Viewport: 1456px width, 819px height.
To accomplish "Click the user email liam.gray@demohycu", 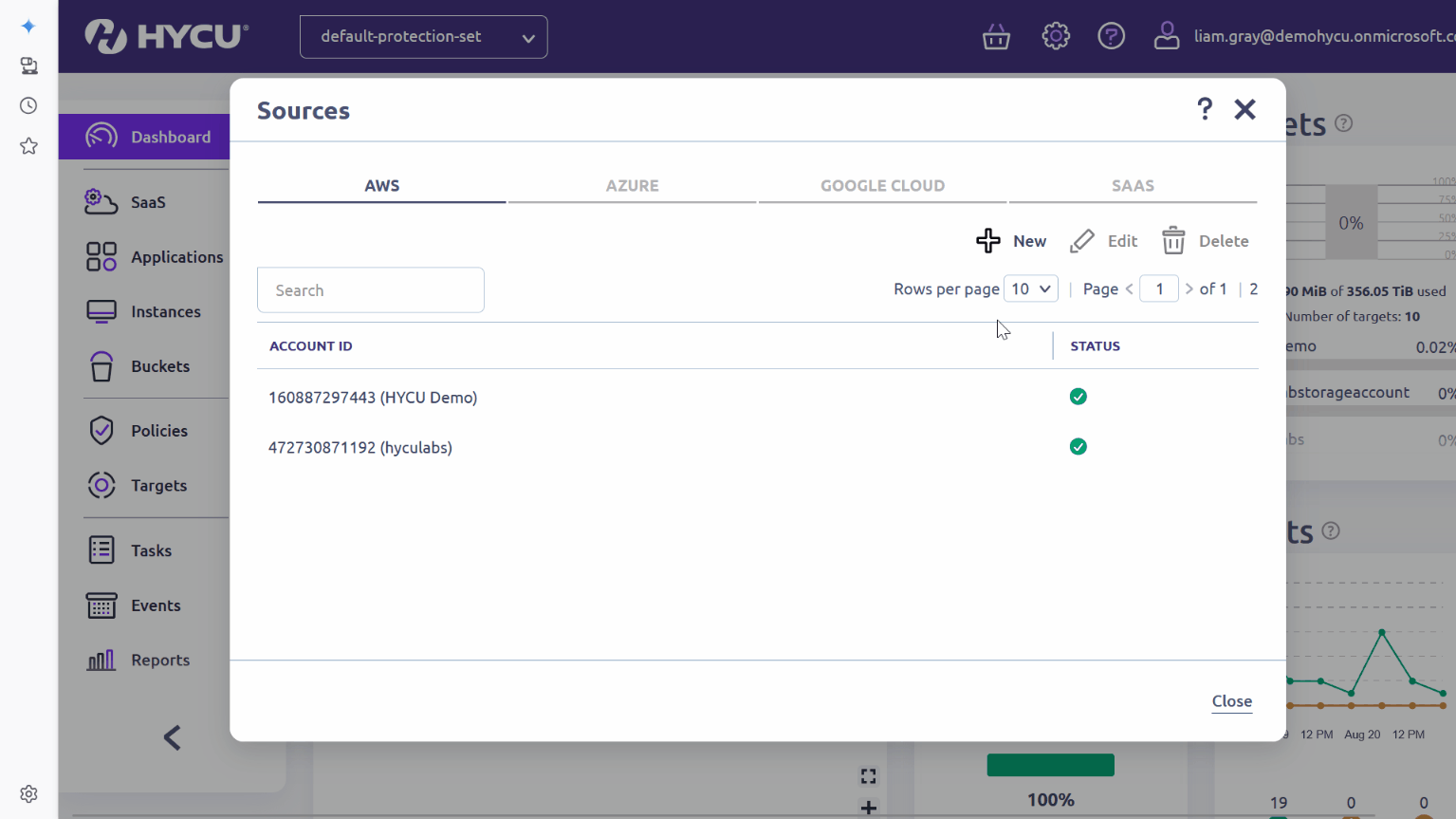I will [x=1324, y=36].
